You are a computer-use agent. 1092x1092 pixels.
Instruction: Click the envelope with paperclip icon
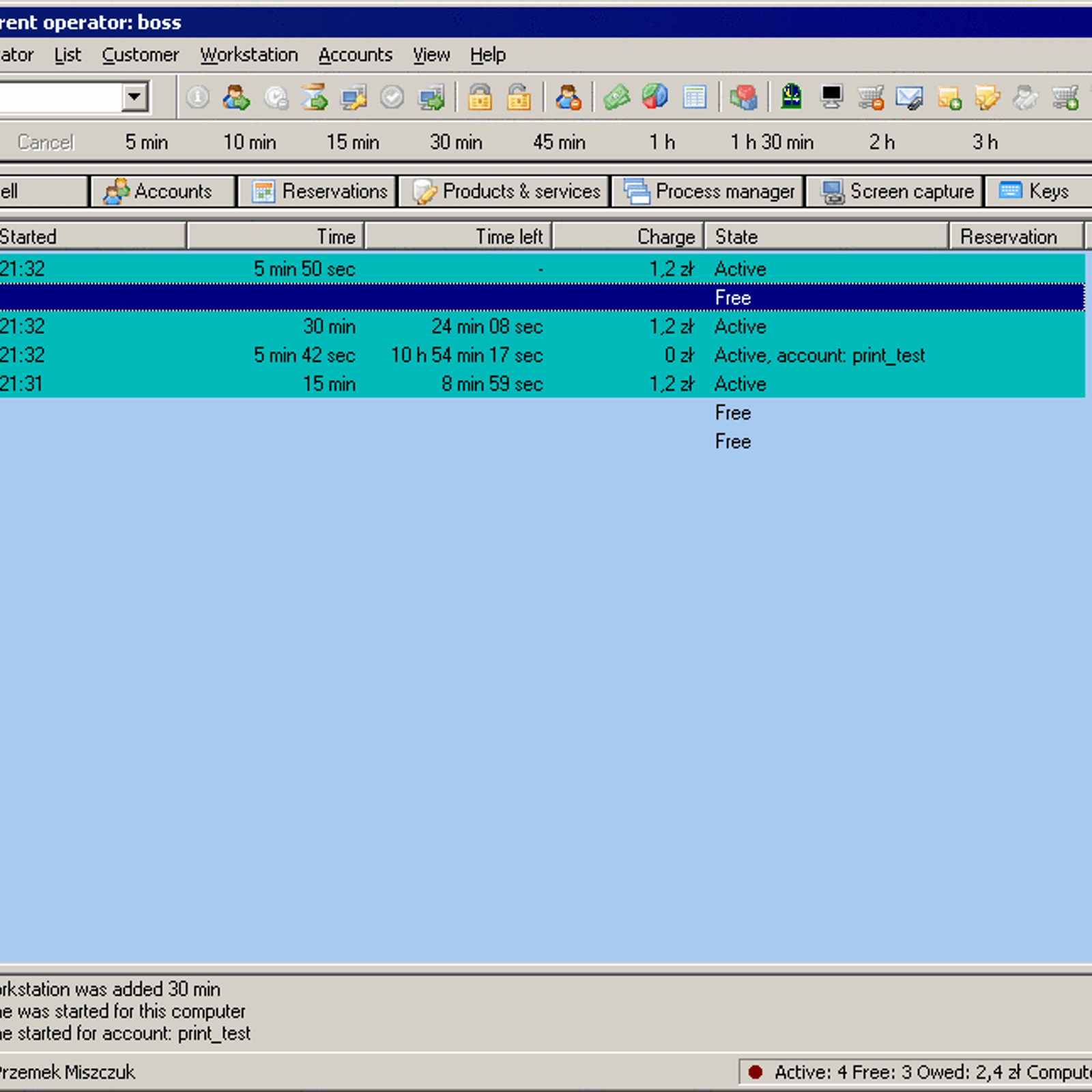pos(909,98)
